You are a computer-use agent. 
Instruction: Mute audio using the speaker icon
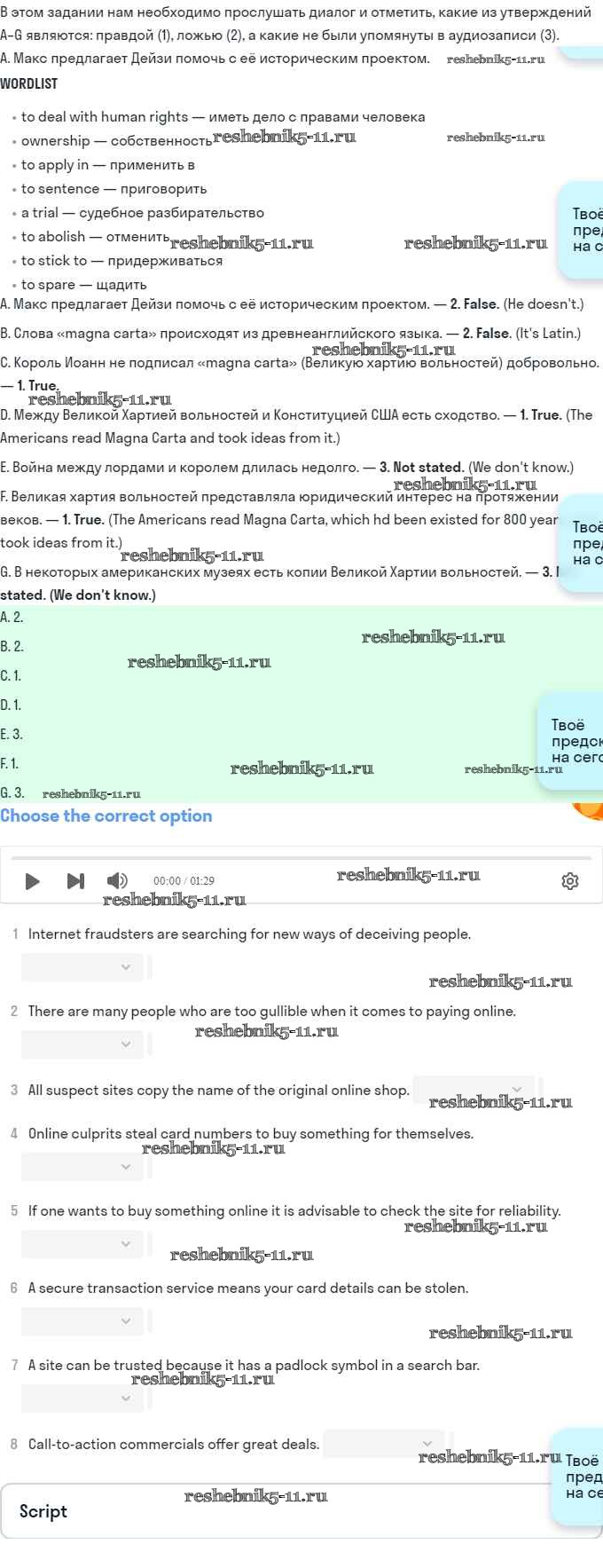pyautogui.click(x=117, y=881)
